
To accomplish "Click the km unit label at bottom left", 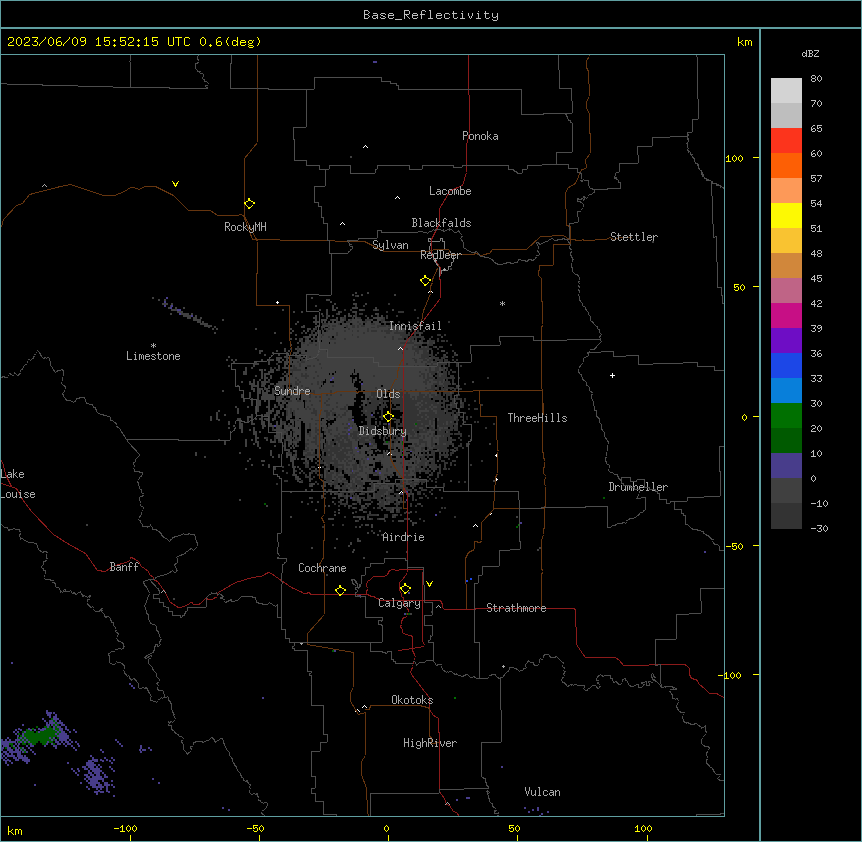I will click(15, 831).
